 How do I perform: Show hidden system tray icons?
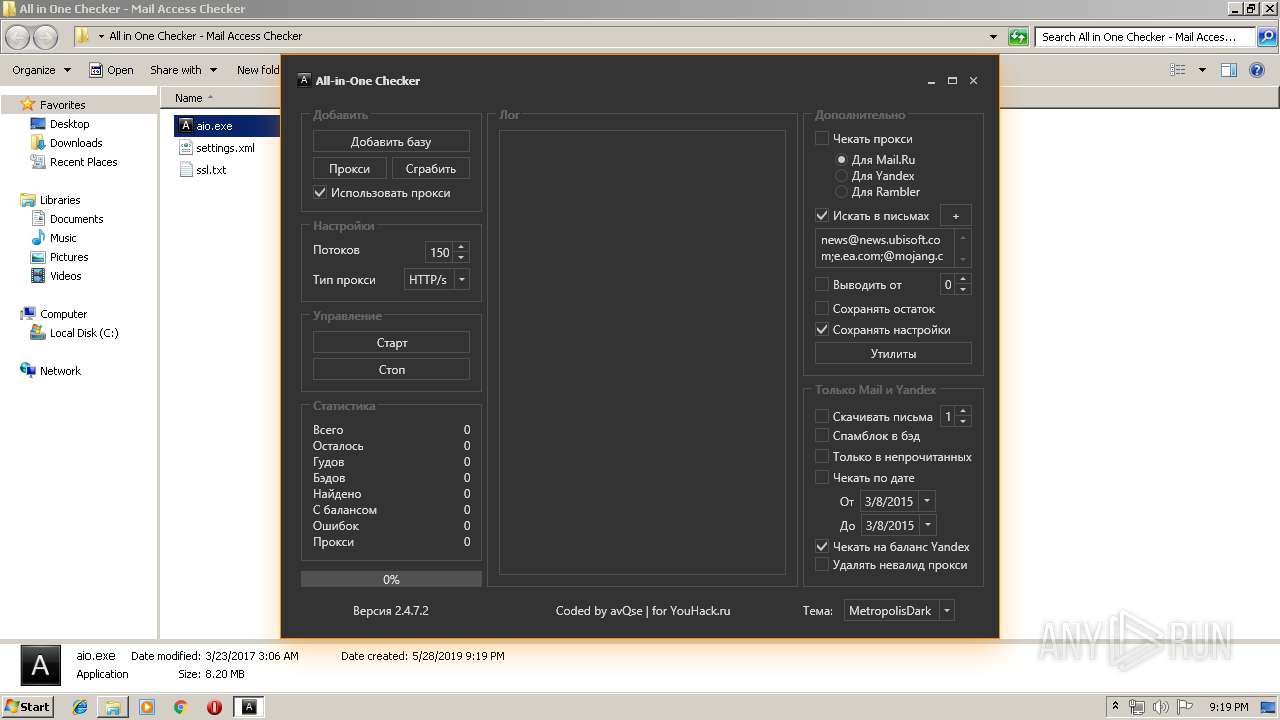tap(1116, 707)
